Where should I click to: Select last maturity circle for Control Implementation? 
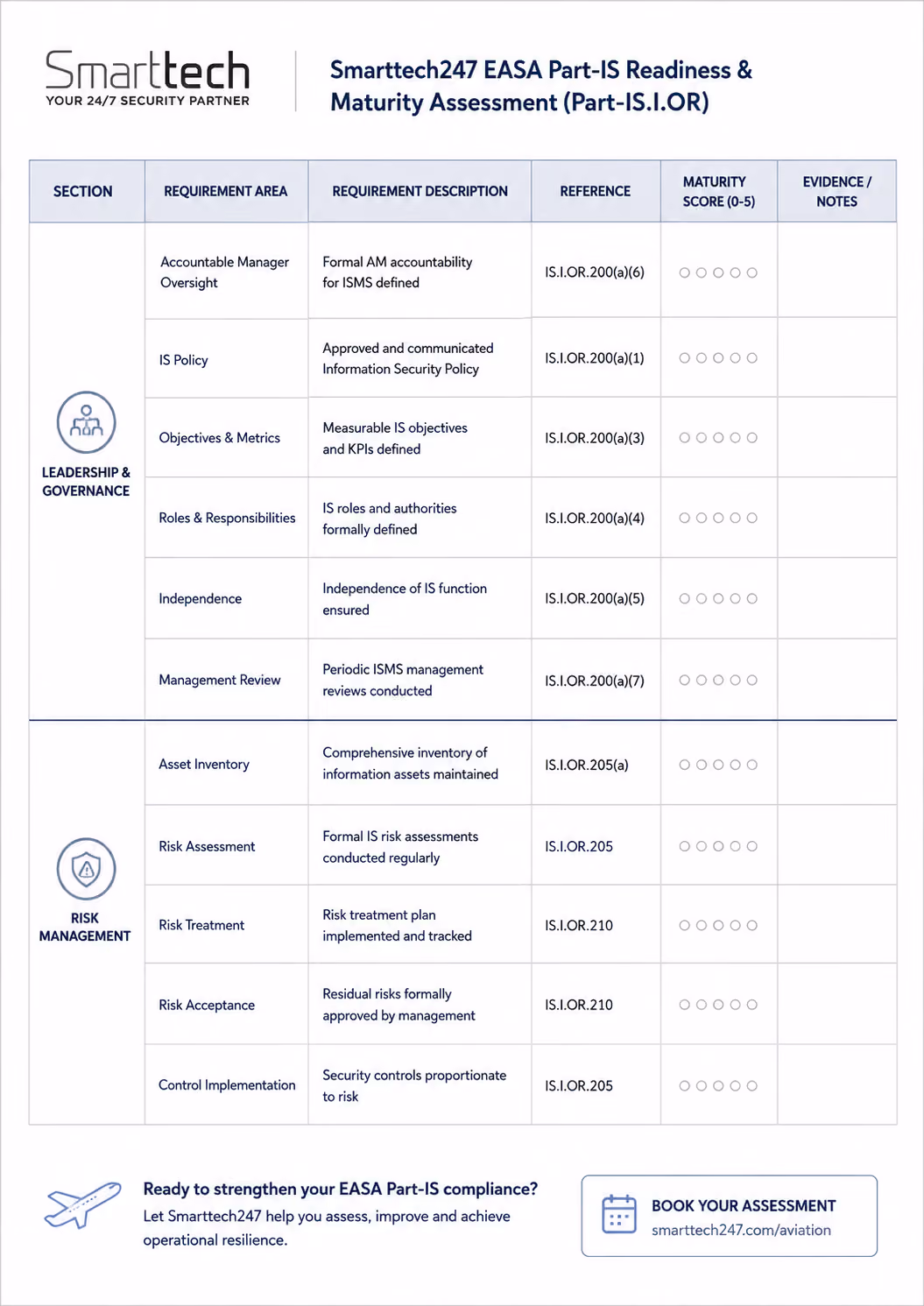(x=752, y=1085)
